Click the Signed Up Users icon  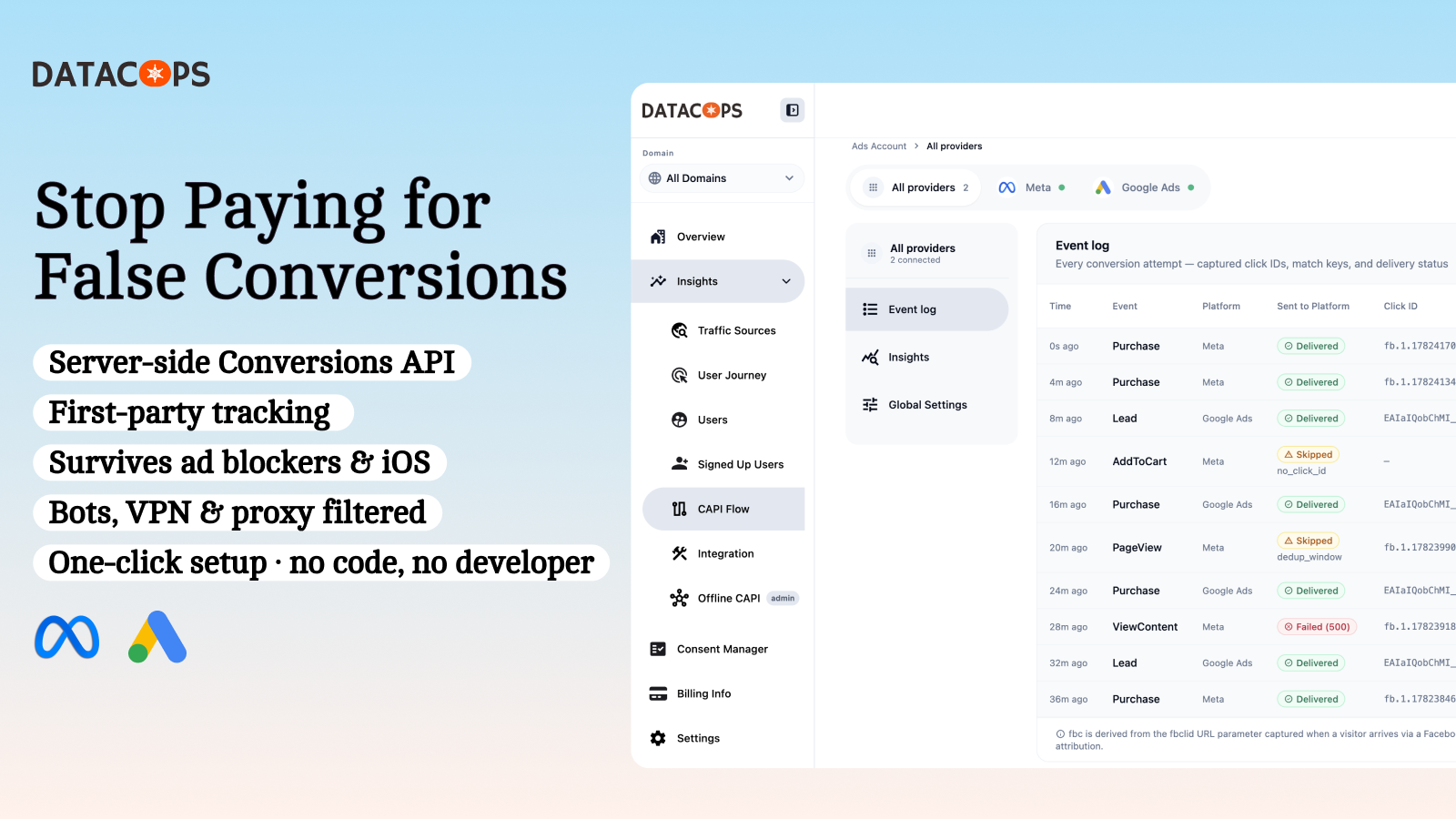coord(680,464)
